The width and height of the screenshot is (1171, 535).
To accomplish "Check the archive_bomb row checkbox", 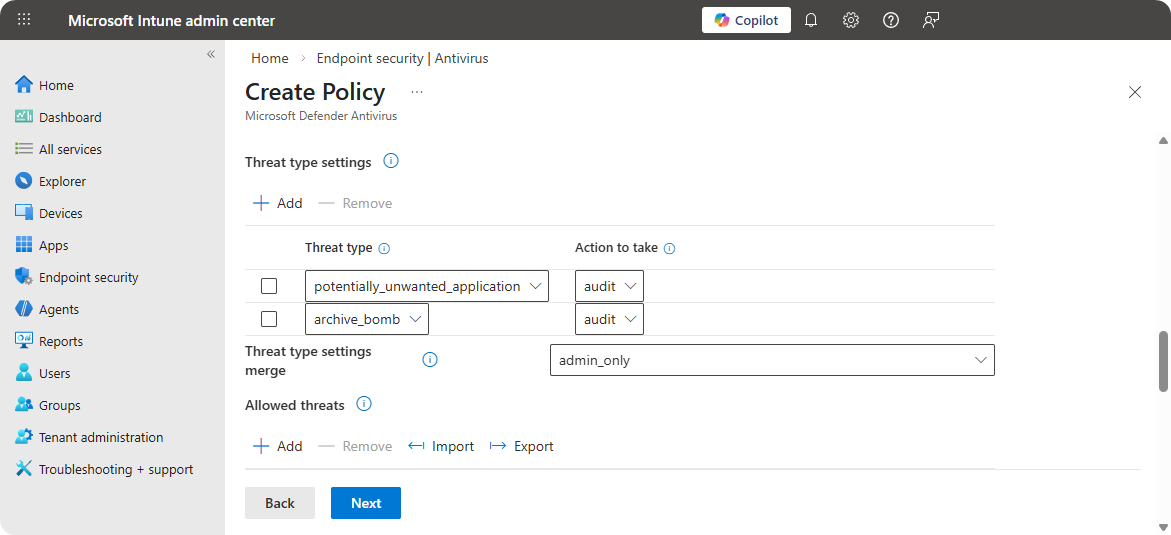I will [x=269, y=319].
